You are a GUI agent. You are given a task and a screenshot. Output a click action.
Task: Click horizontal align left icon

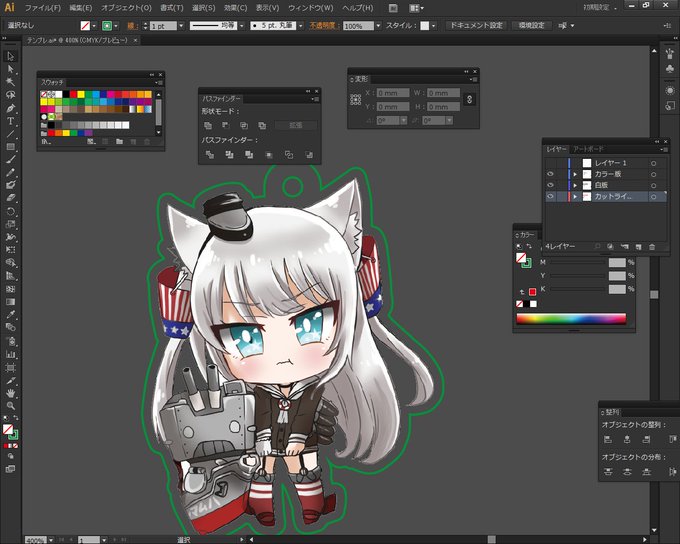click(x=608, y=439)
